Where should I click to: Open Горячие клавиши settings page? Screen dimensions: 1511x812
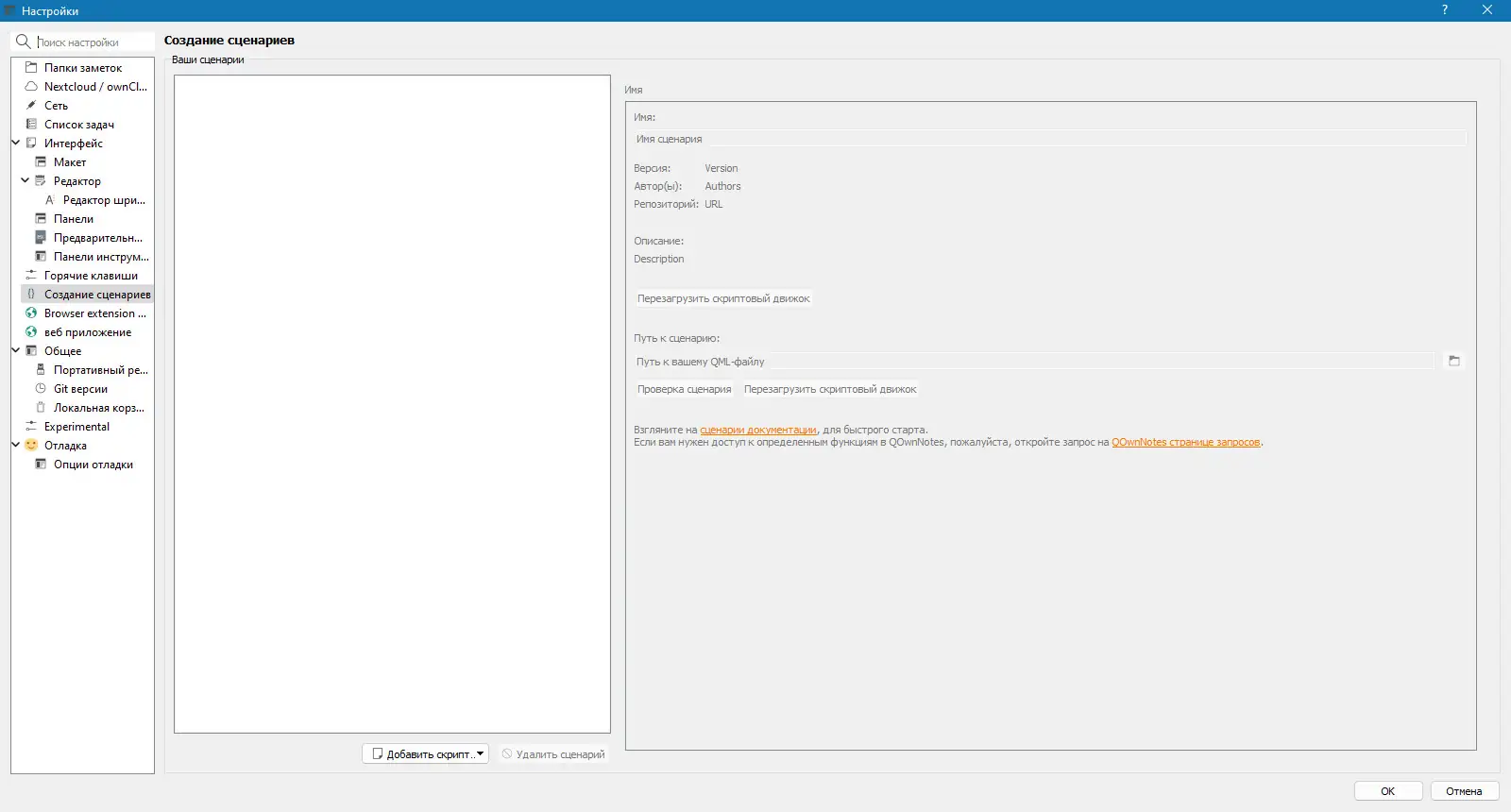click(91, 276)
